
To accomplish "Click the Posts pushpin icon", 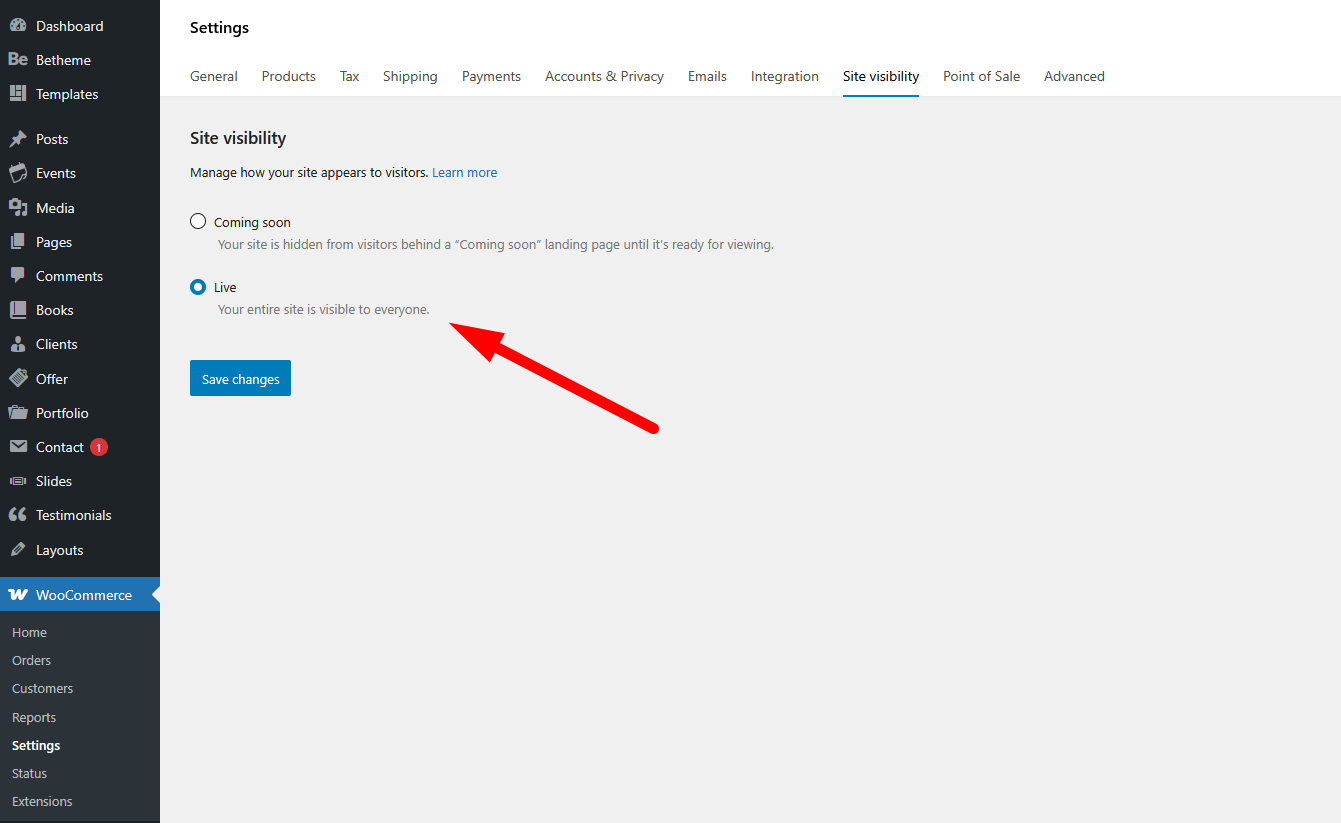I will 18,139.
